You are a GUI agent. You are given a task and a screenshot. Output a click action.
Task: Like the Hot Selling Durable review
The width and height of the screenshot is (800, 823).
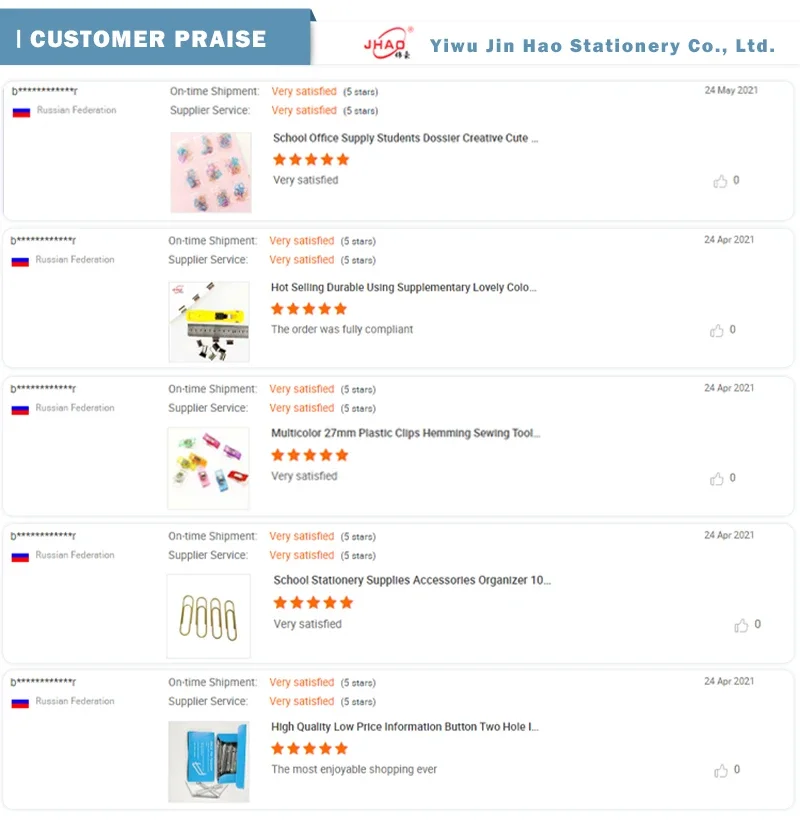coord(717,331)
